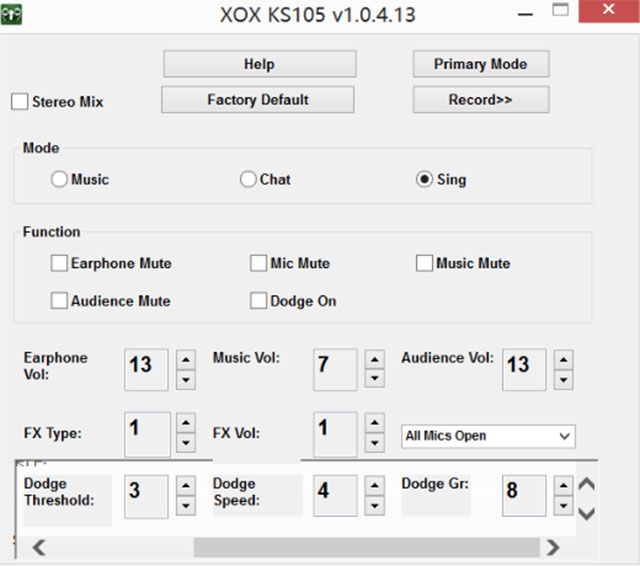640x566 pixels.
Task: Open the All Mics Open dropdown
Action: click(x=488, y=436)
